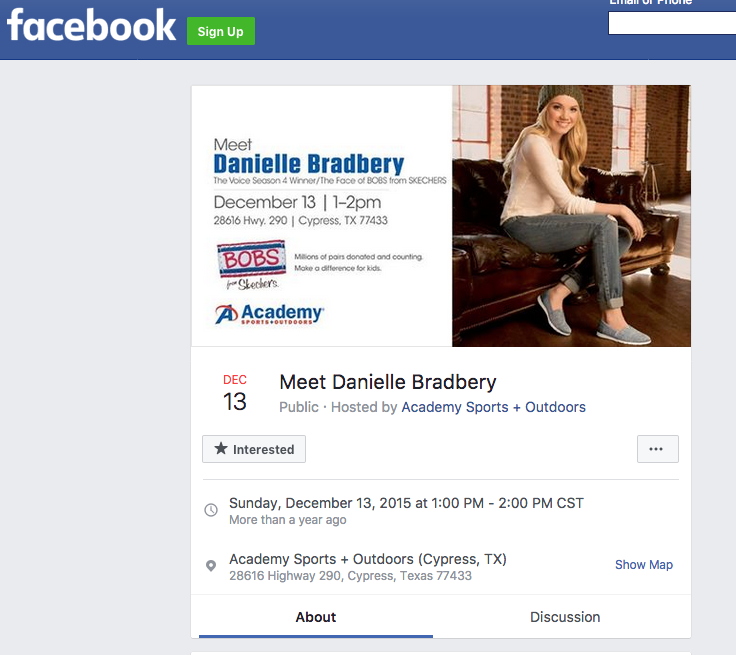Focus the Email or Phone input field

pyautogui.click(x=672, y=23)
